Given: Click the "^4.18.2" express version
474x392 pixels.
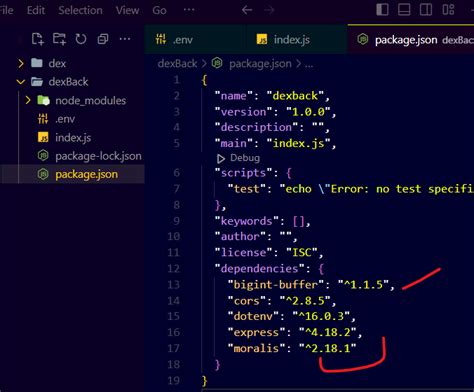Looking at the screenshot, I should 328,332.
